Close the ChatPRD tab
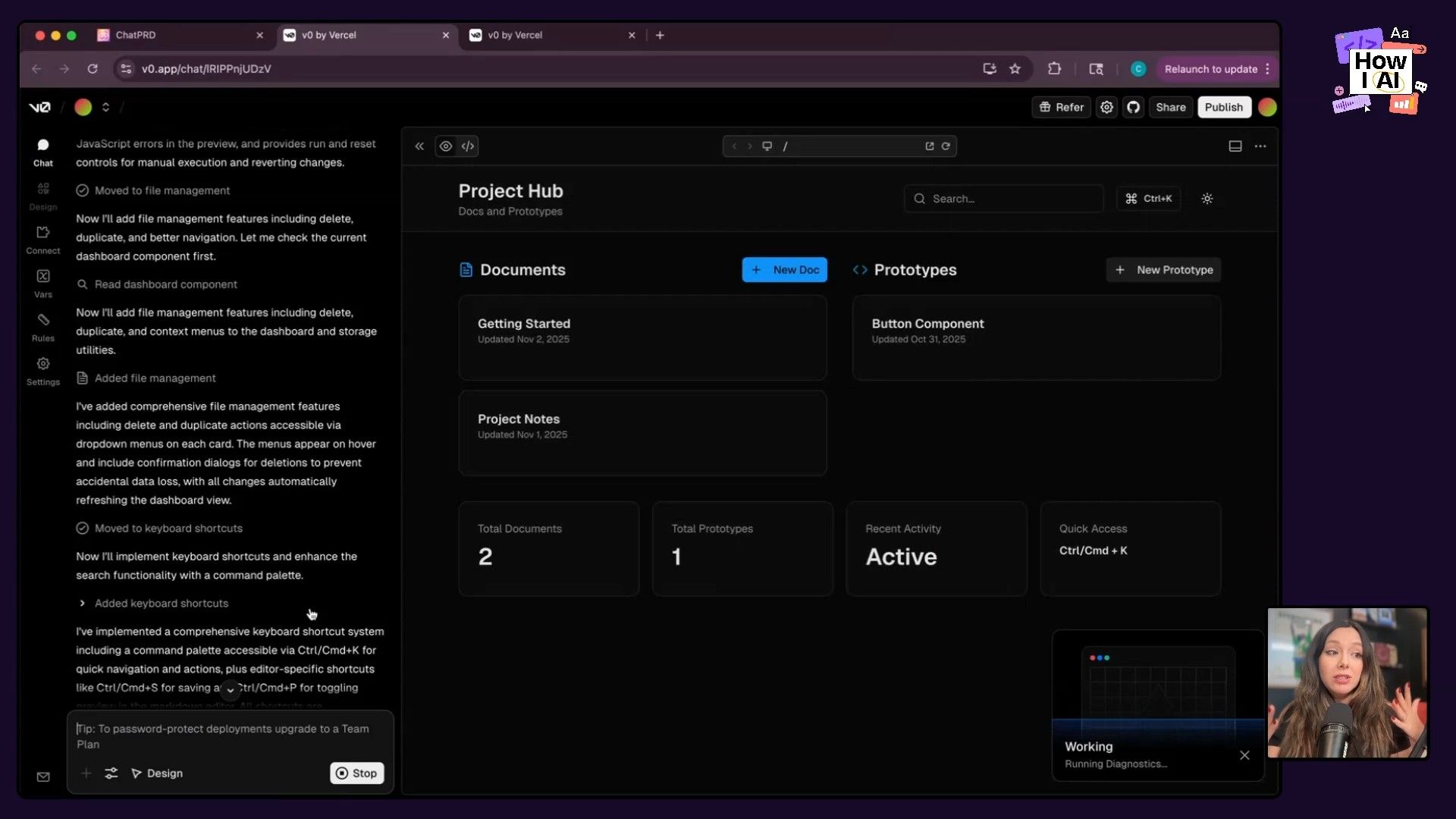The height and width of the screenshot is (819, 1456). pyautogui.click(x=259, y=35)
